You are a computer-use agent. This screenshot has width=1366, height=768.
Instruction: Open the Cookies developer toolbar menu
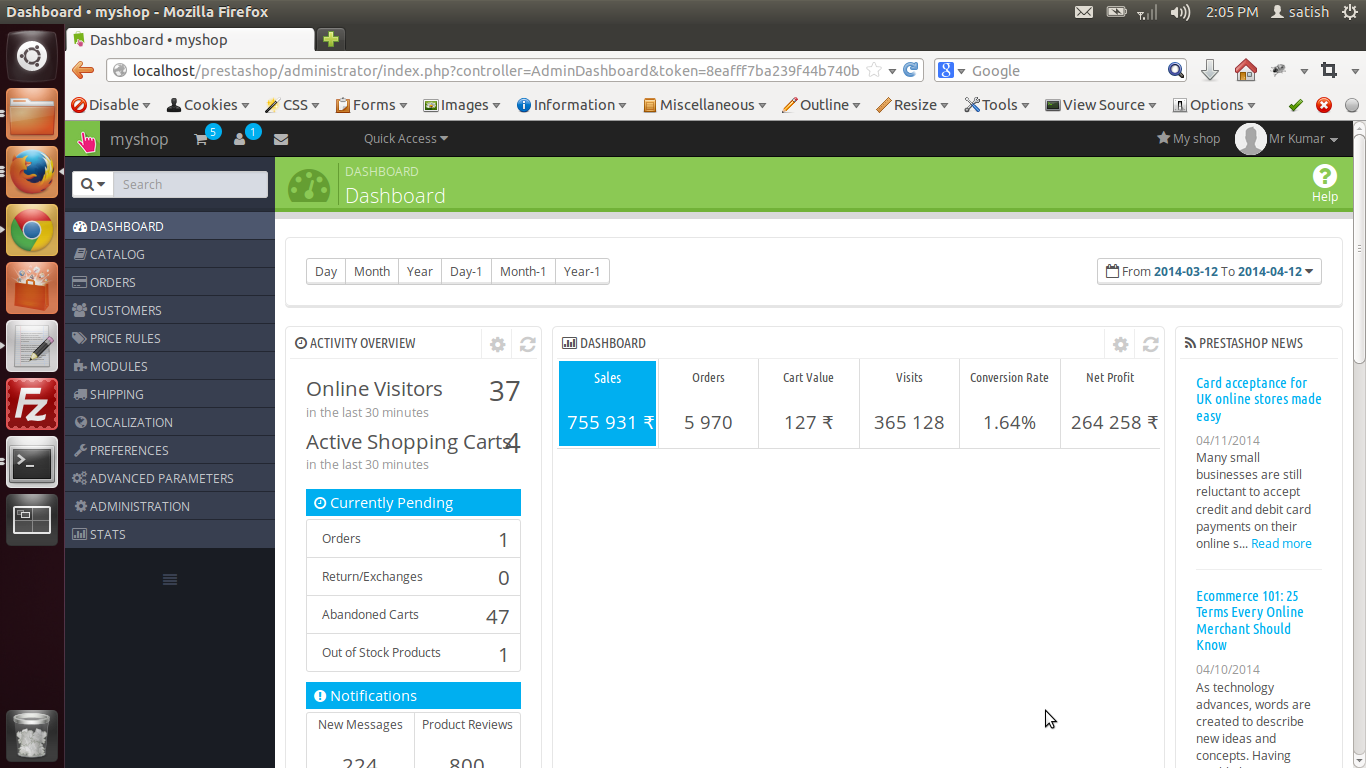(208, 105)
